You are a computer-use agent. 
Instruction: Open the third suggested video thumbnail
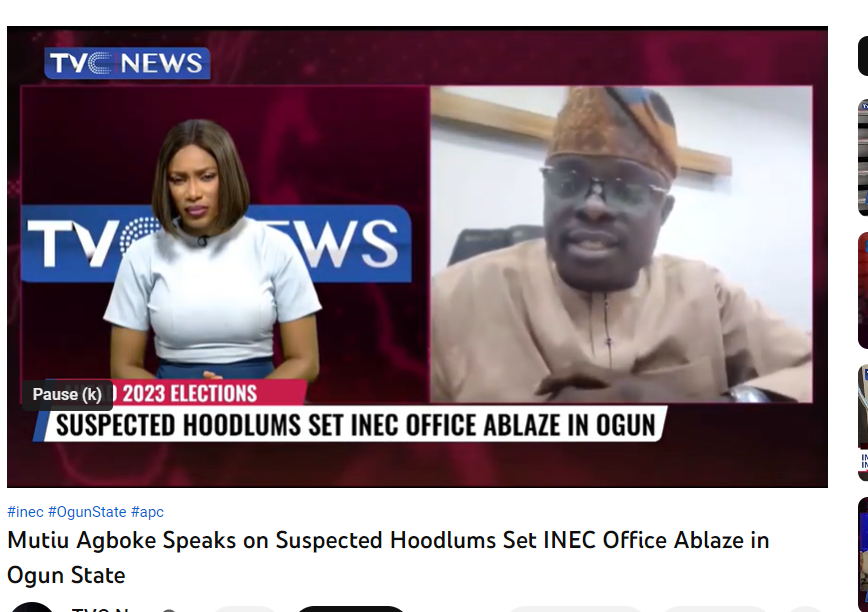tap(863, 423)
